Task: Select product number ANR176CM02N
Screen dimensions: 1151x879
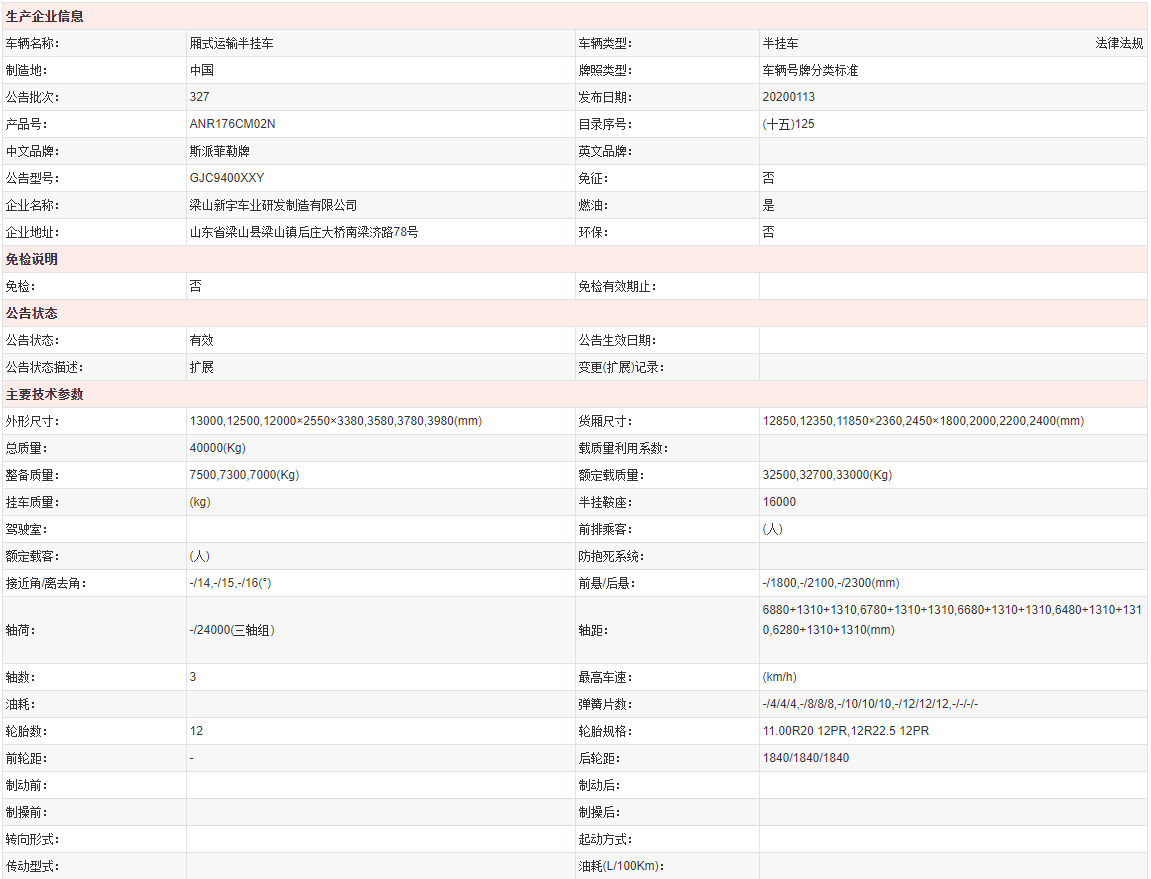Action: pyautogui.click(x=232, y=124)
